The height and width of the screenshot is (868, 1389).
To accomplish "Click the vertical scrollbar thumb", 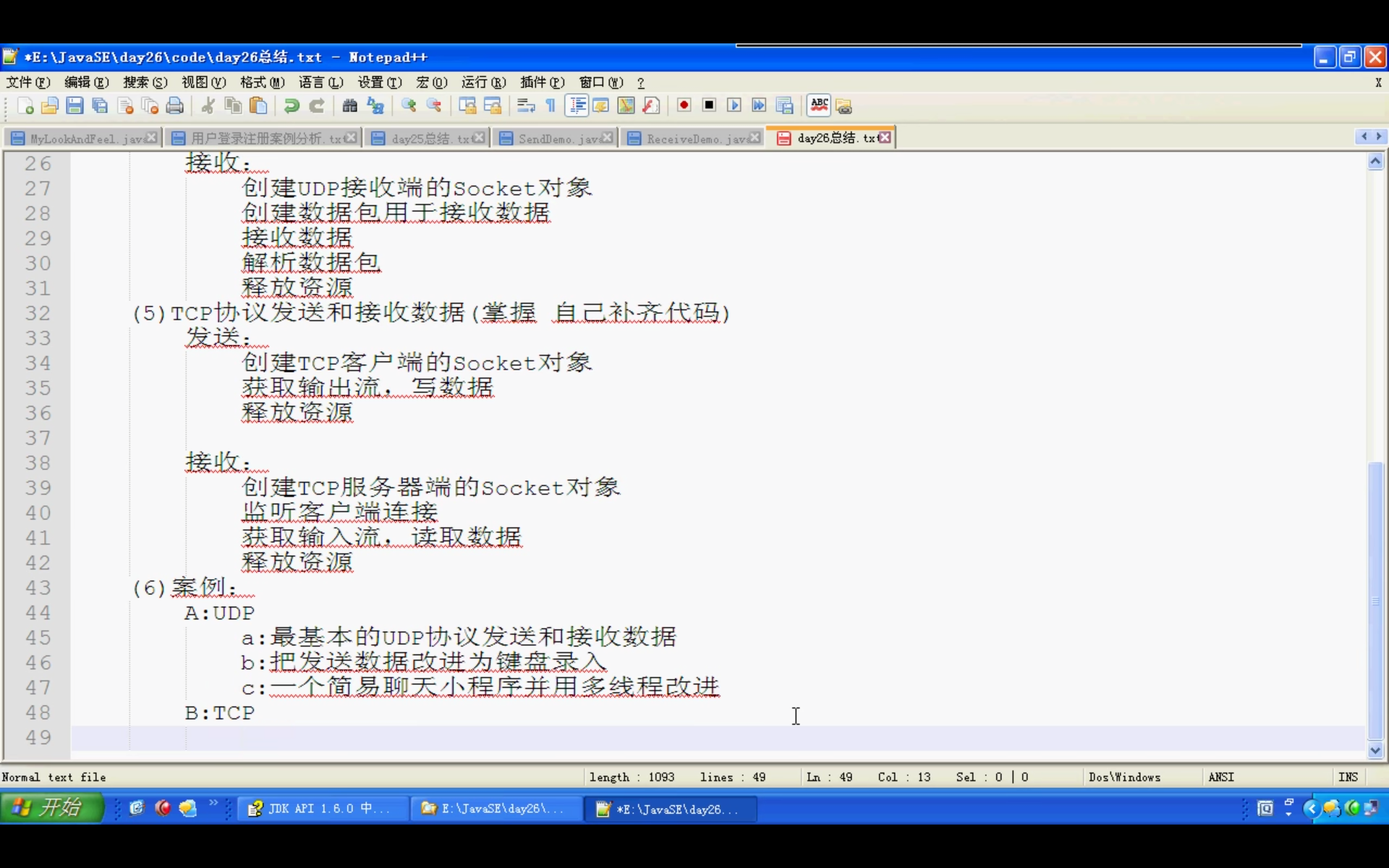I will click(1376, 600).
